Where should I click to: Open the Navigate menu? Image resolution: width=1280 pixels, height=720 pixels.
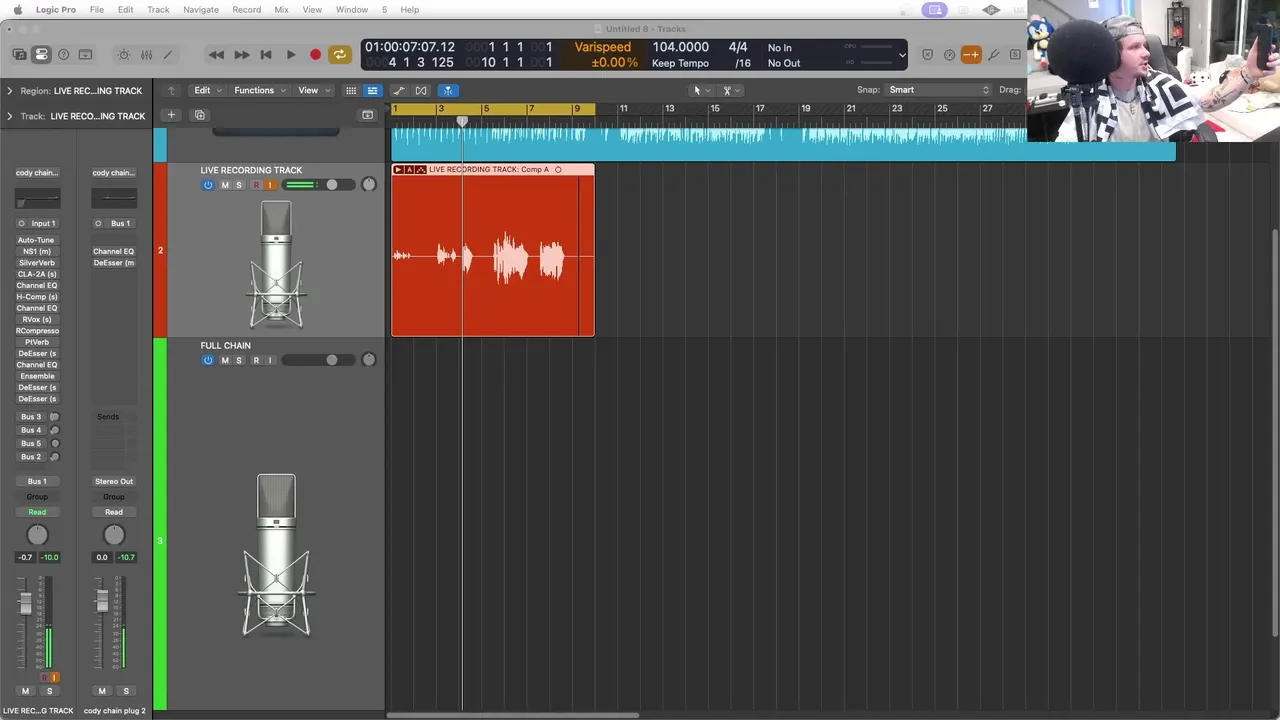coord(201,10)
